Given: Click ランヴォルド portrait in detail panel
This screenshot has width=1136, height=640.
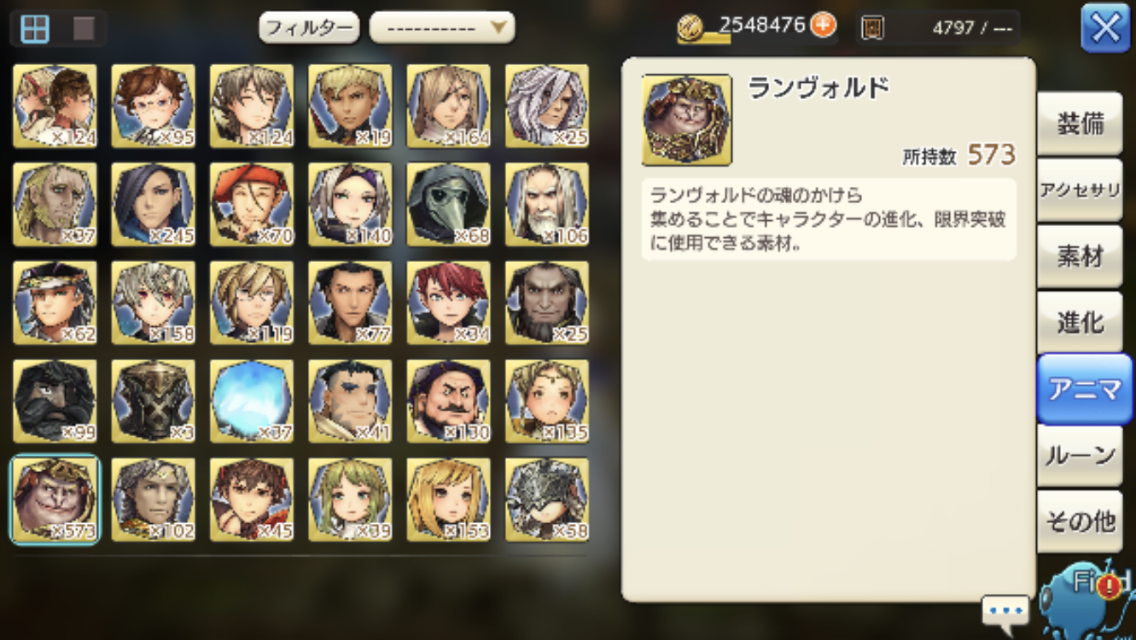Looking at the screenshot, I should click(687, 120).
